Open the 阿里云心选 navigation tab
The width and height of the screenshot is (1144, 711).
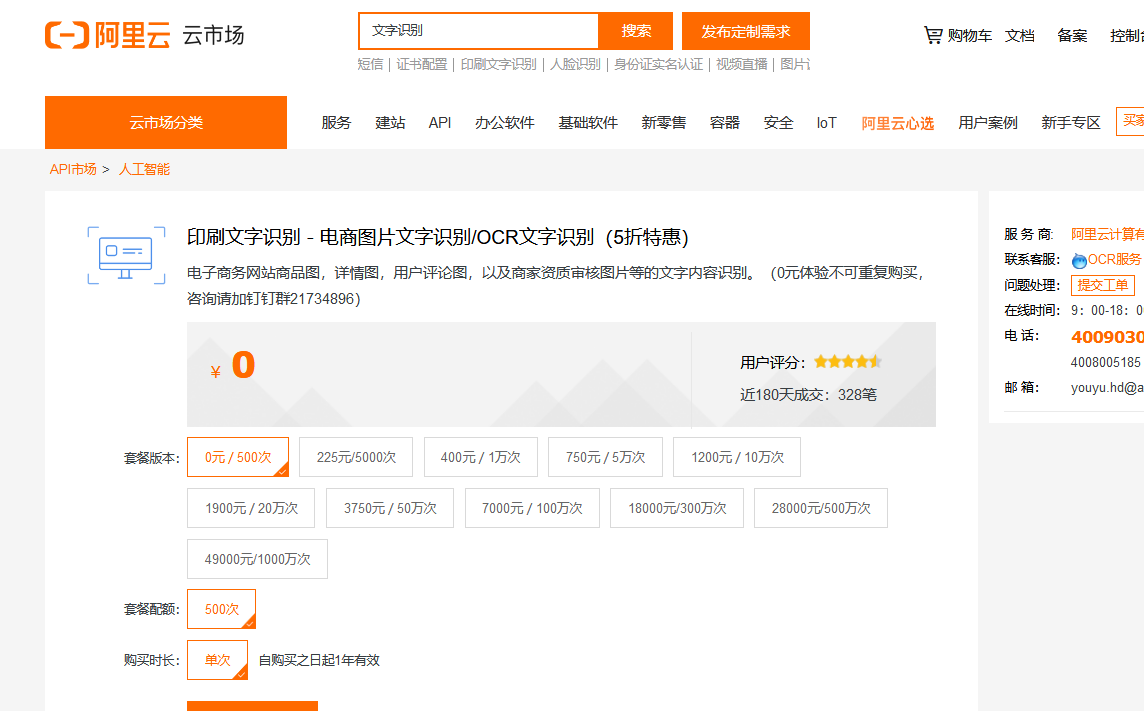897,123
